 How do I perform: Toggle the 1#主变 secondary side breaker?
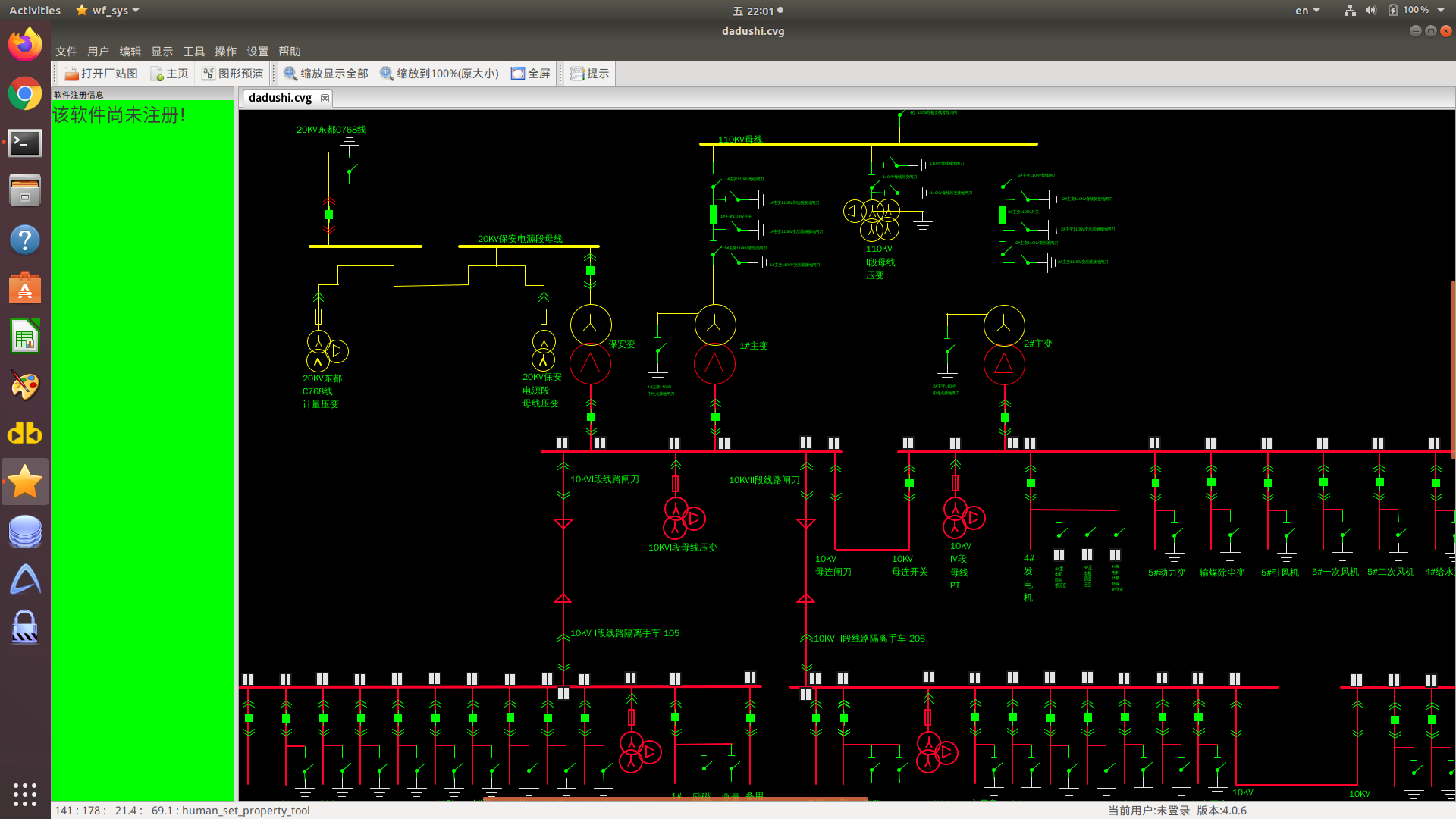point(715,417)
